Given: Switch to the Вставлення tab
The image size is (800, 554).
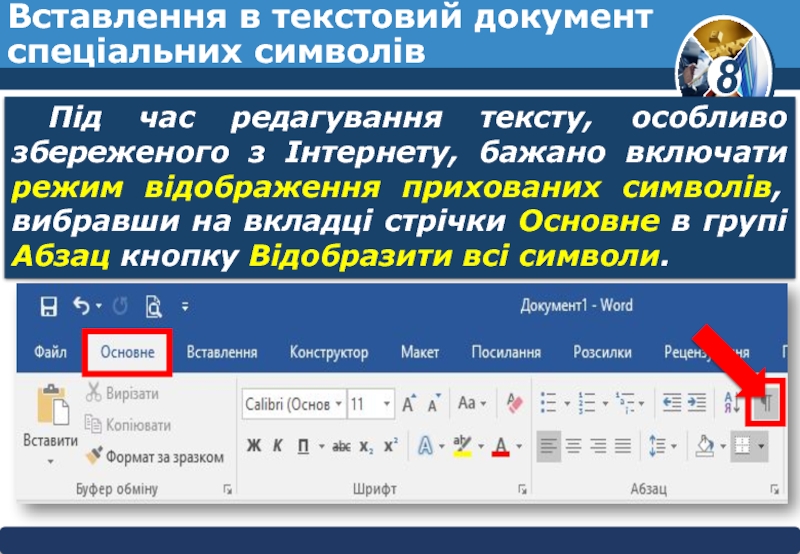Looking at the screenshot, I should (x=222, y=353).
